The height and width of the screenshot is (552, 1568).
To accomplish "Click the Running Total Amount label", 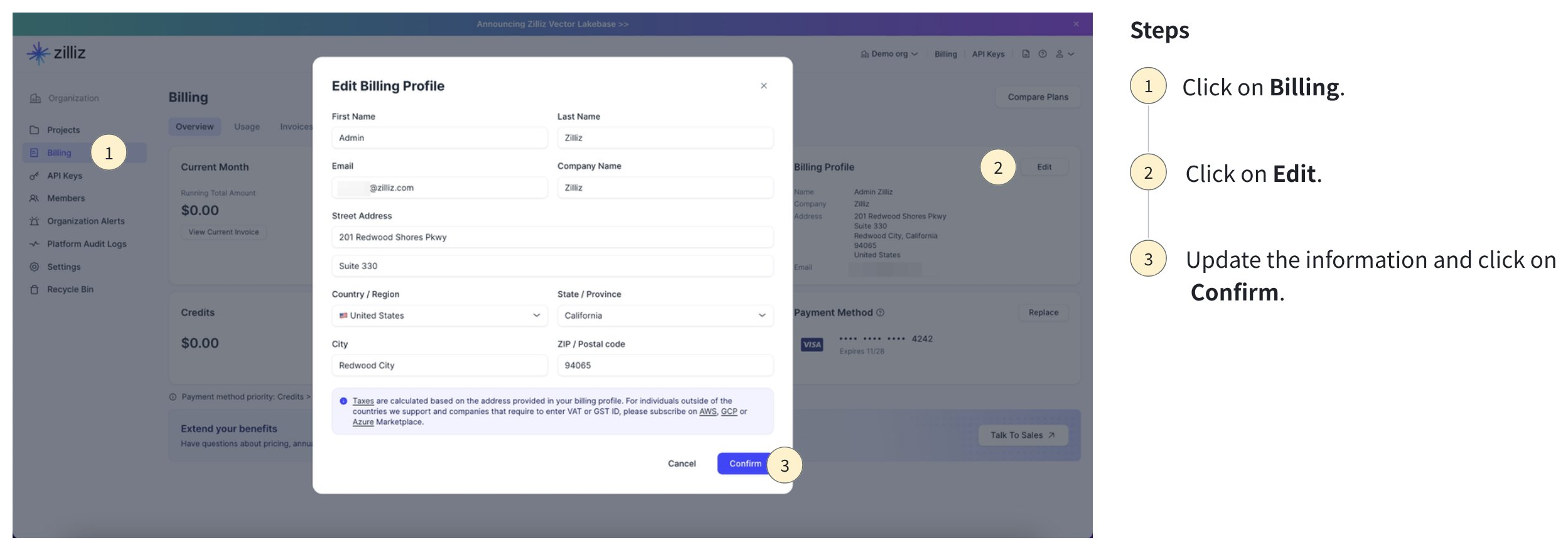I will [218, 193].
